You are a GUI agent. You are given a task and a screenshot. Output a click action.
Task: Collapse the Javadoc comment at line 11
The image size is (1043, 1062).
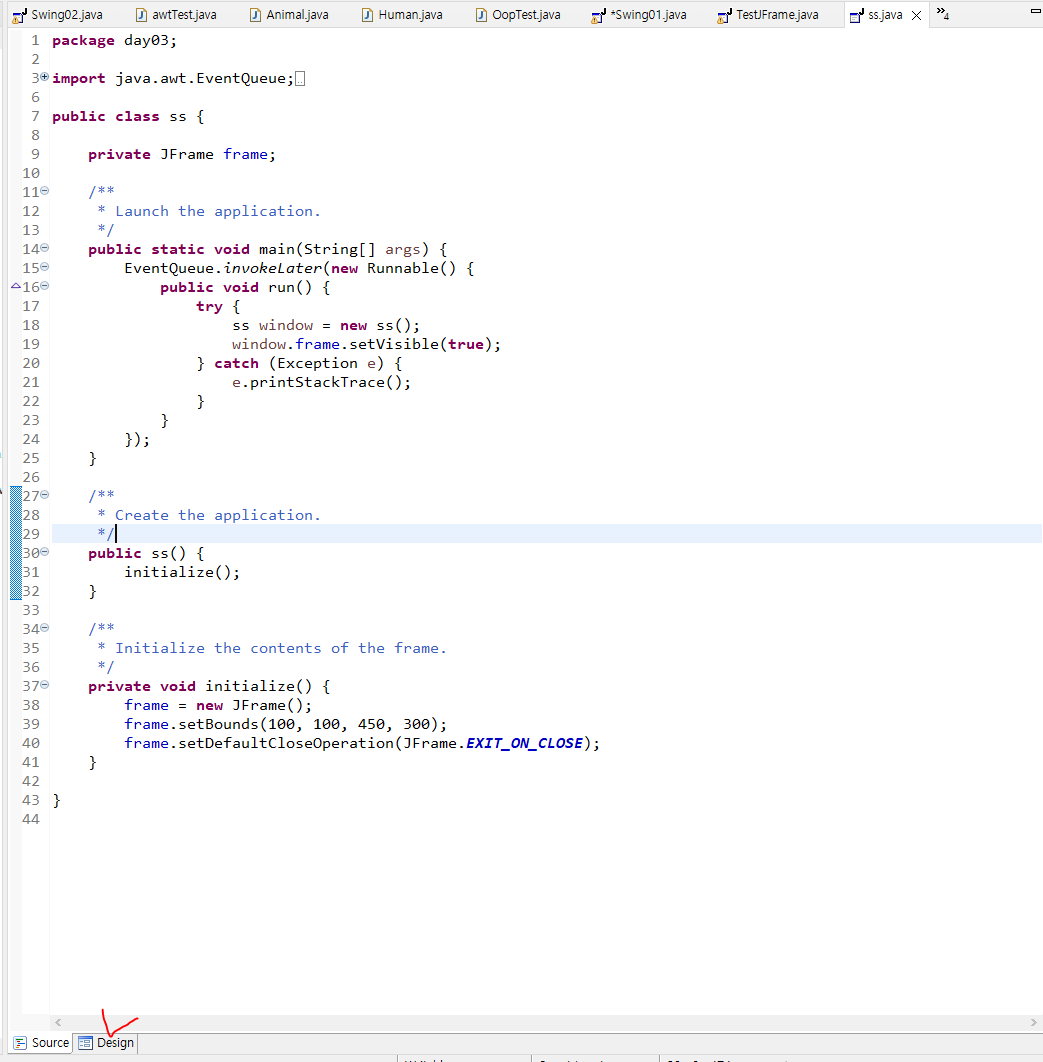click(45, 191)
